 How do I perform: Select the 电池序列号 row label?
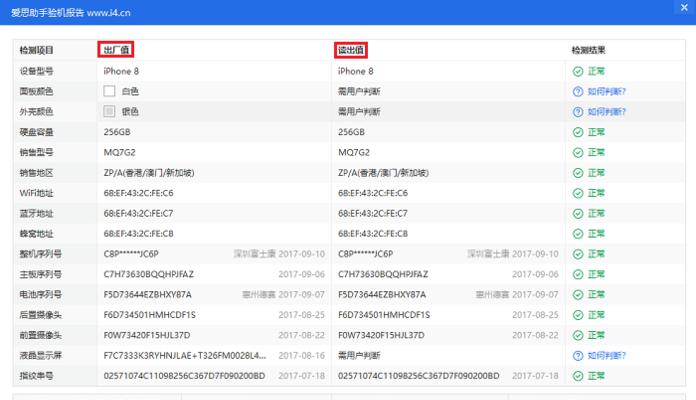click(40, 294)
